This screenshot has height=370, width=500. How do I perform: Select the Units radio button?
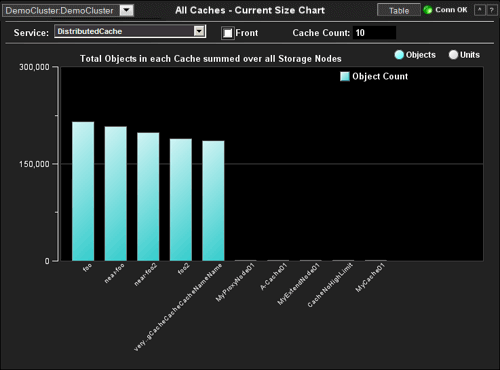pos(453,55)
